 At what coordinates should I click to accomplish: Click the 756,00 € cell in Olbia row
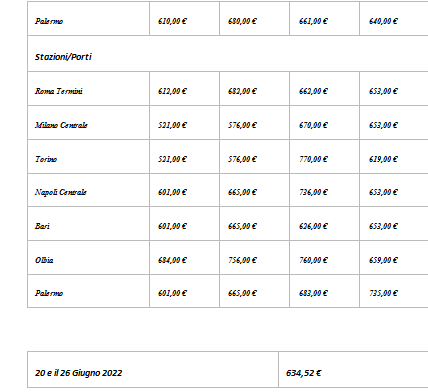click(x=242, y=260)
